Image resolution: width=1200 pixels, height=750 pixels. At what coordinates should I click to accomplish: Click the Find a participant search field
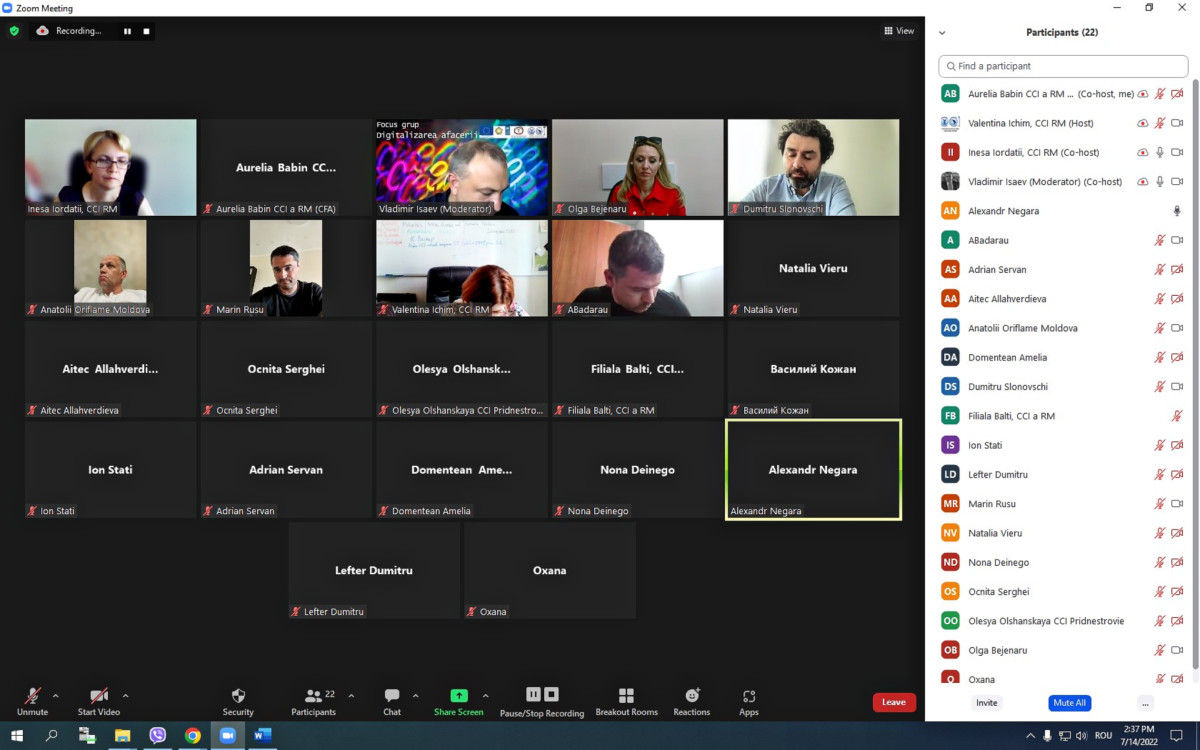pyautogui.click(x=1063, y=66)
